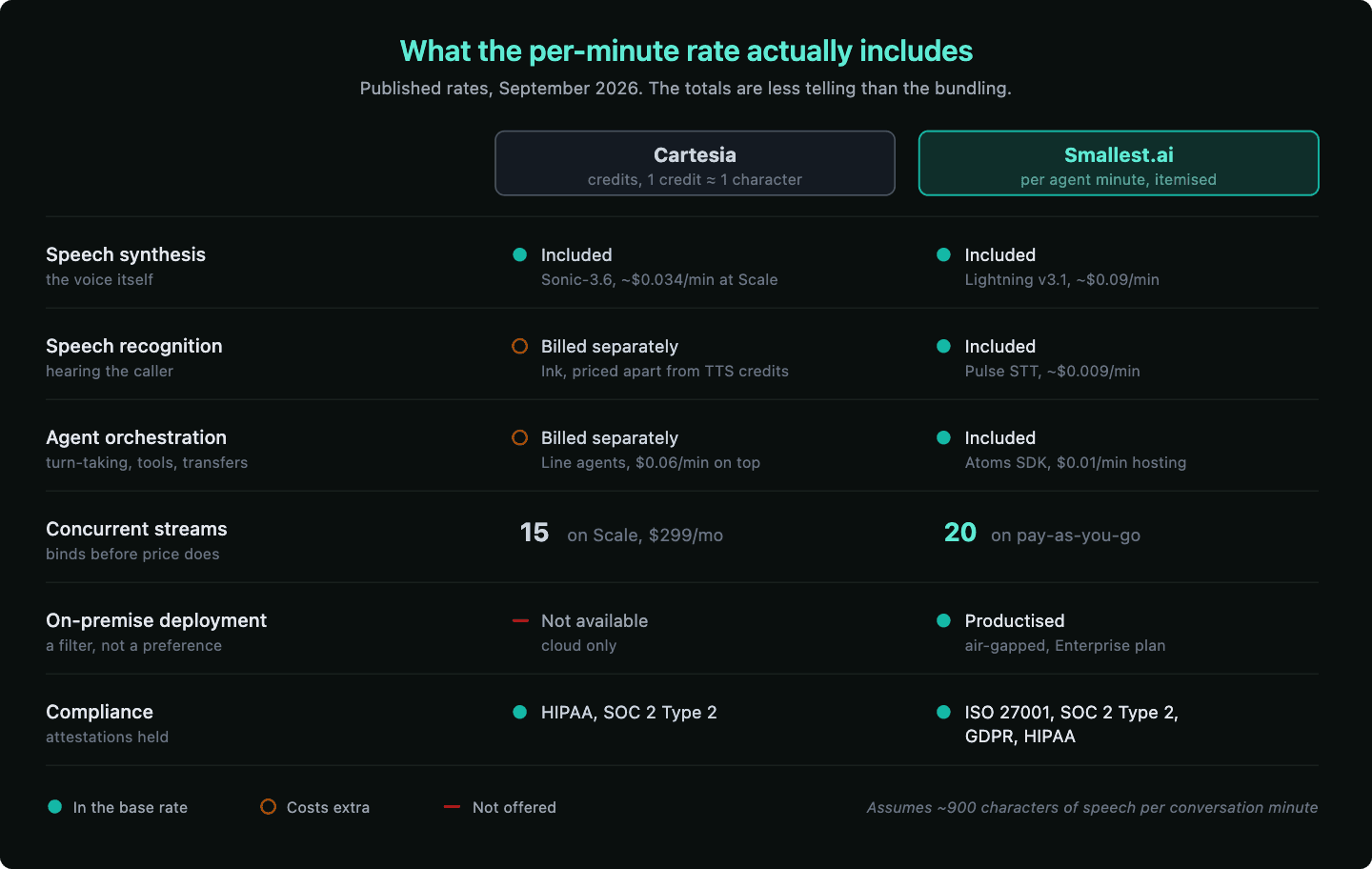Click the red dash beside Not available
This screenshot has width=1372, height=869.
[x=520, y=620]
